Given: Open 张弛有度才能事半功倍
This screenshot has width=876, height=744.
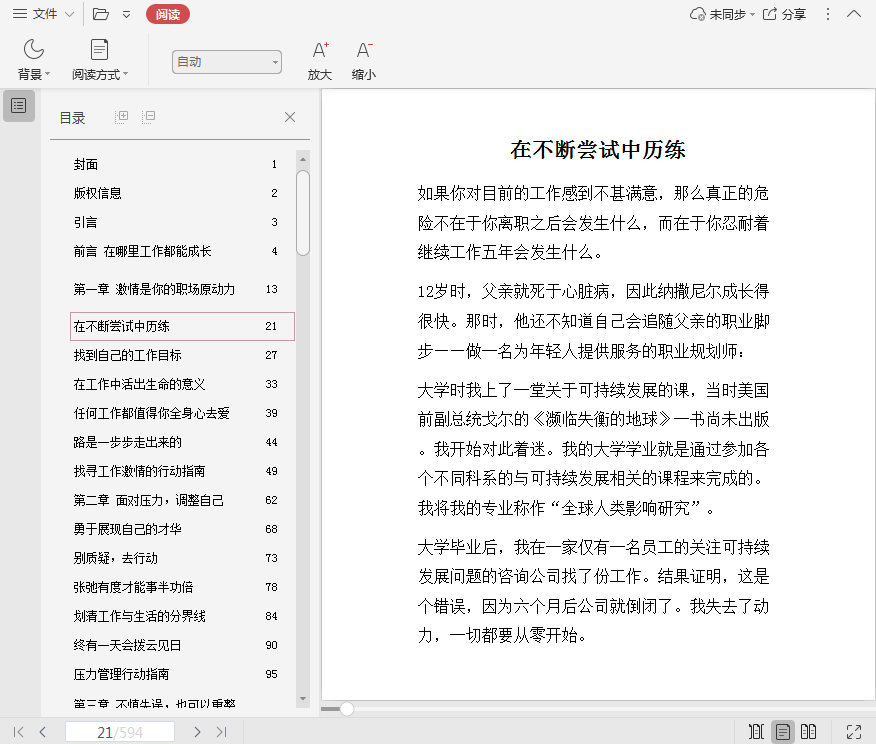Looking at the screenshot, I should click(x=182, y=588).
